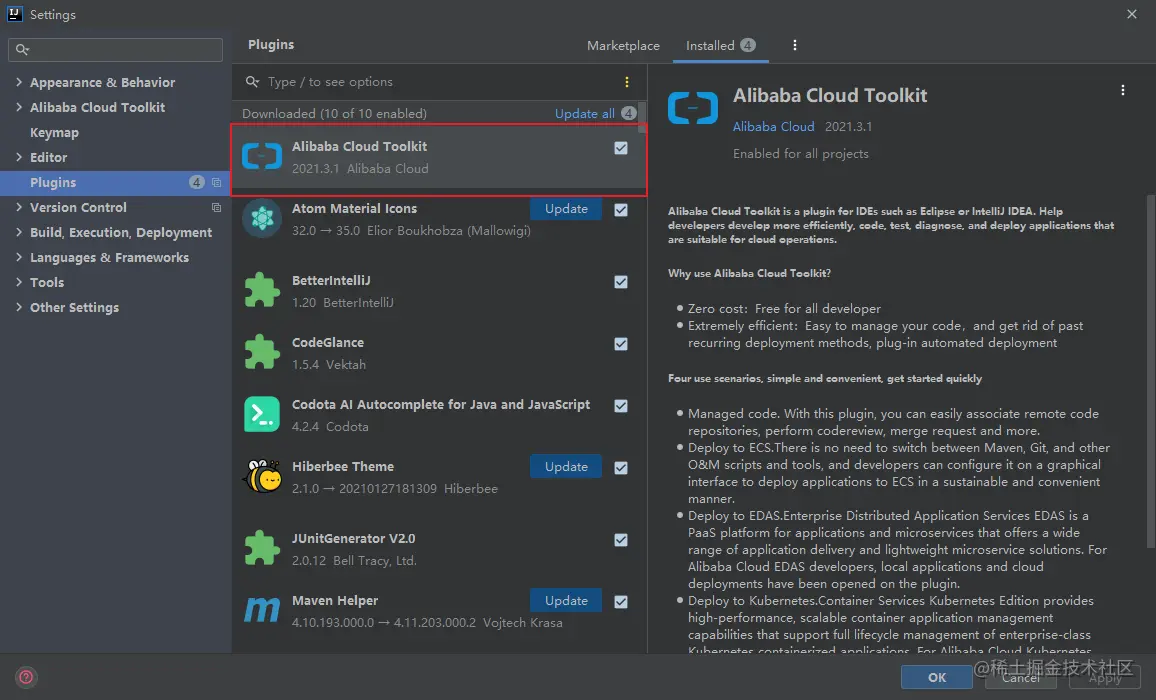
Task: Open search options menu in plugin search bar
Action: (627, 82)
